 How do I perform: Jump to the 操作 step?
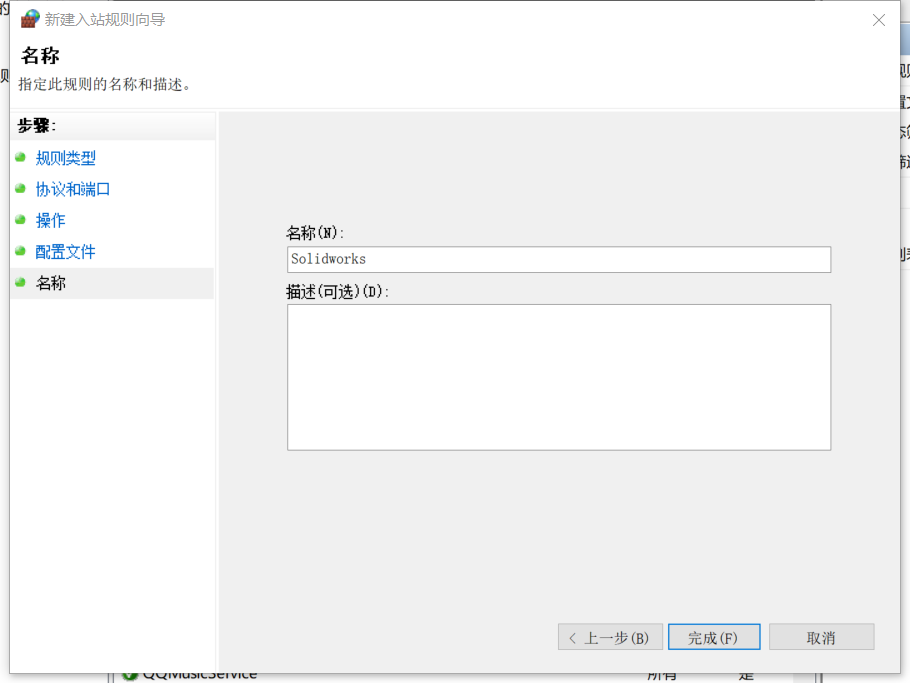(51, 220)
